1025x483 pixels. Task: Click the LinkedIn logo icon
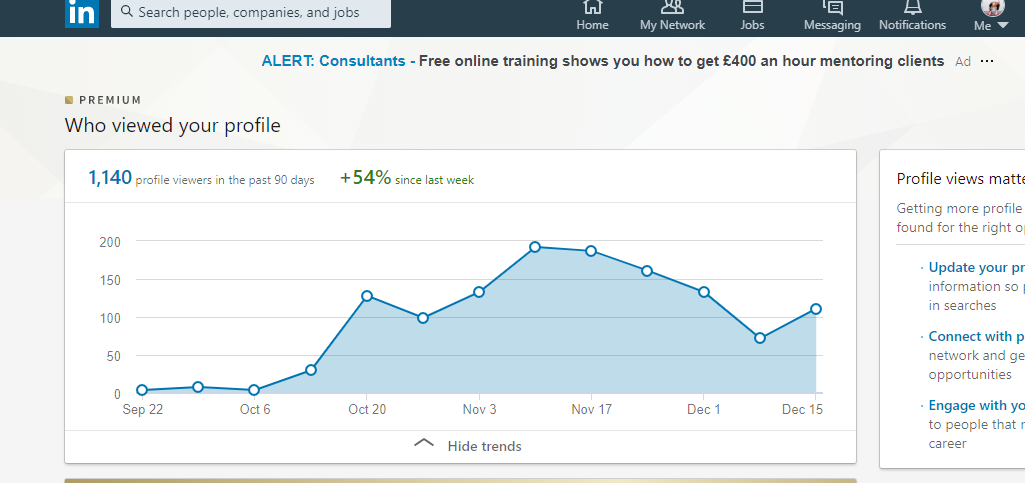coord(81,13)
